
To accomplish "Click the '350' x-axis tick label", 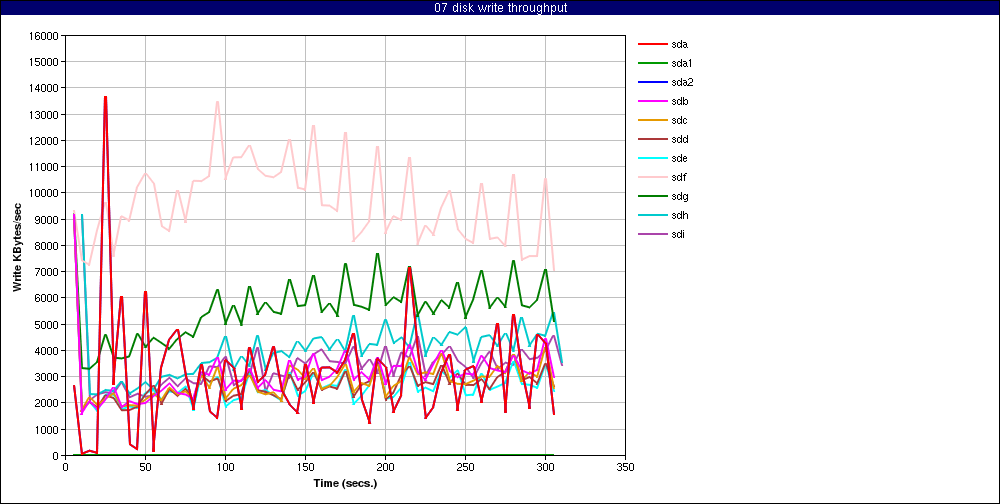I will pyautogui.click(x=626, y=466).
